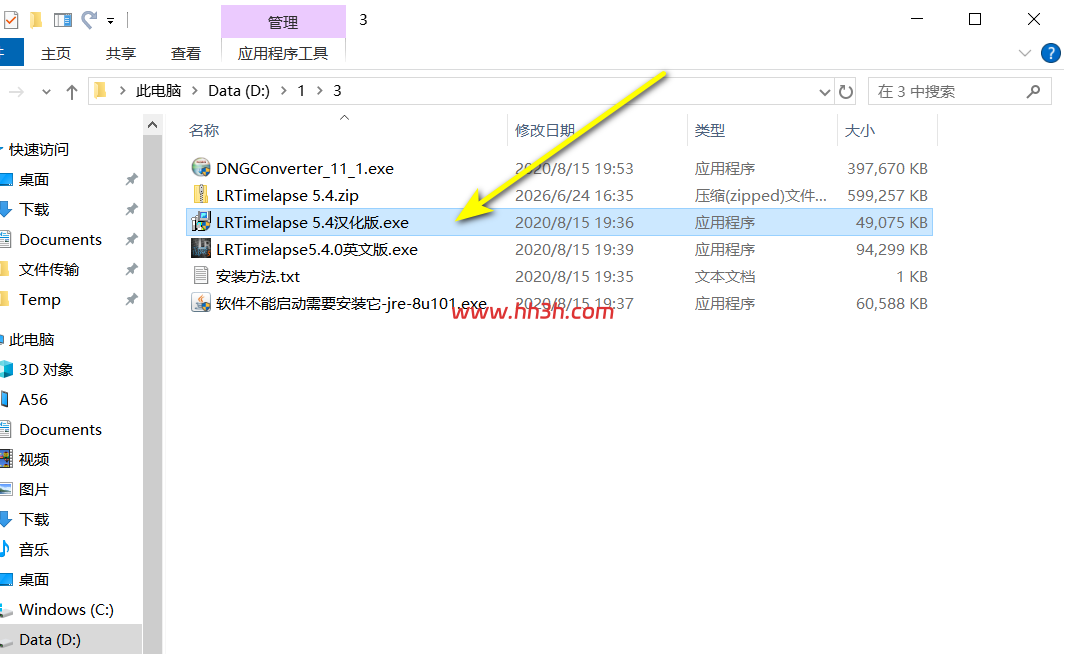The image size is (1065, 654).
Task: Open 音乐 in the navigation pane
Action: coord(34,549)
